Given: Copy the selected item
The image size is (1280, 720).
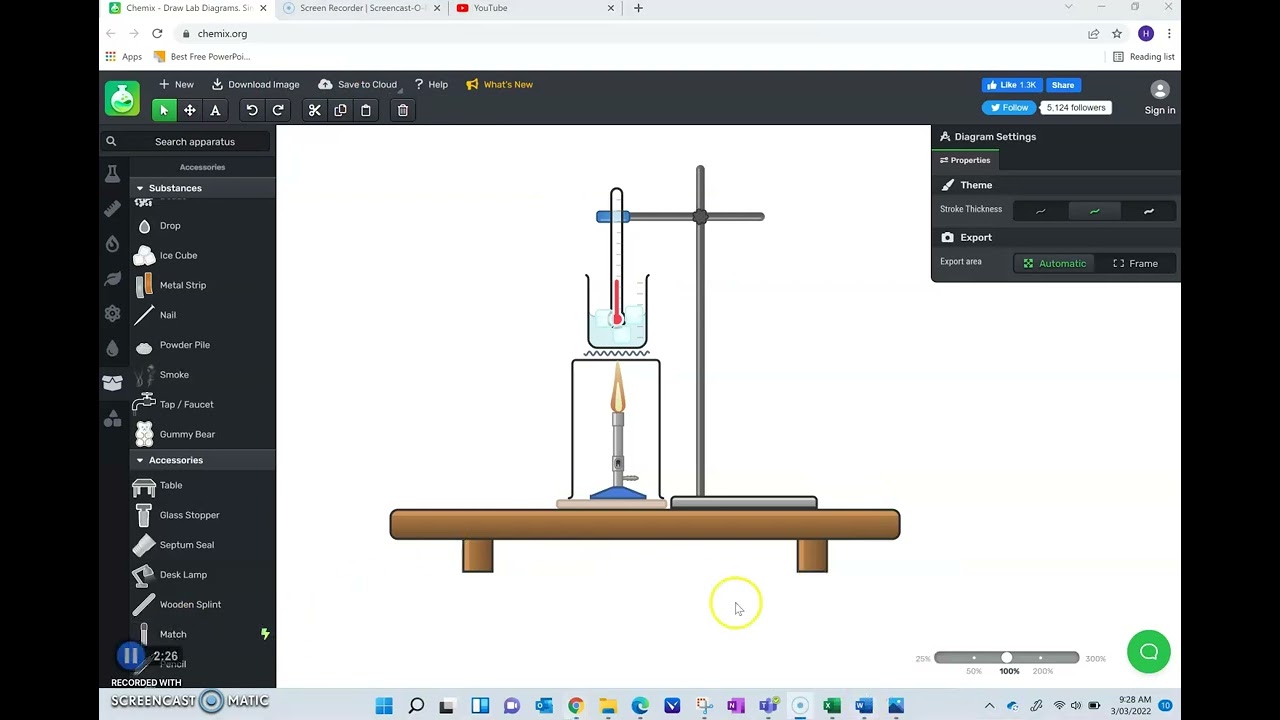Looking at the screenshot, I should tap(340, 110).
